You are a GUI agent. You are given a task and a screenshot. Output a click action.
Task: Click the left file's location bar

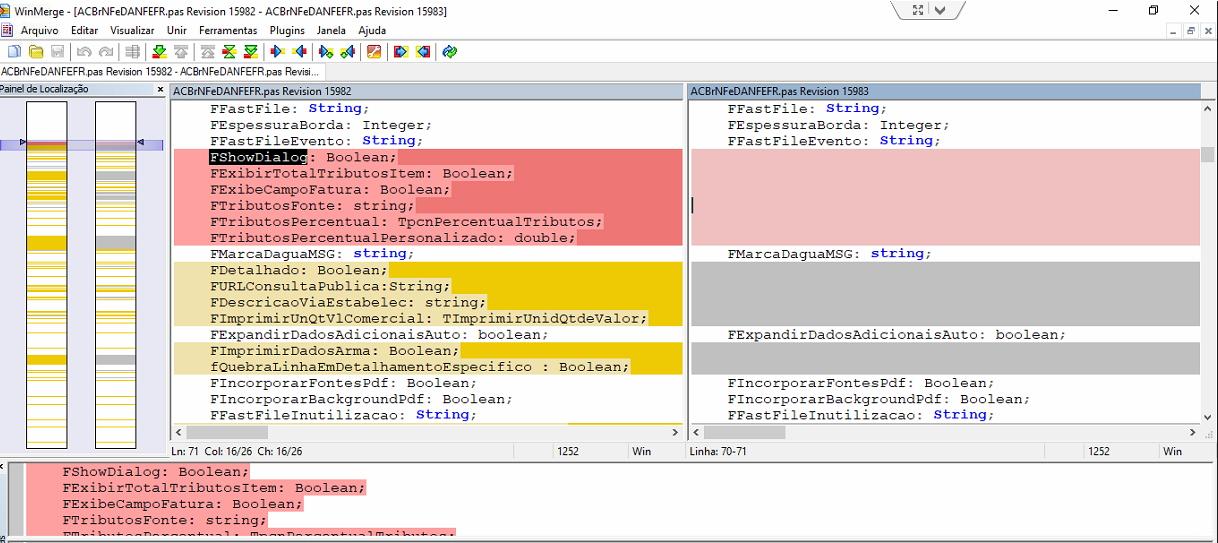click(x=47, y=275)
